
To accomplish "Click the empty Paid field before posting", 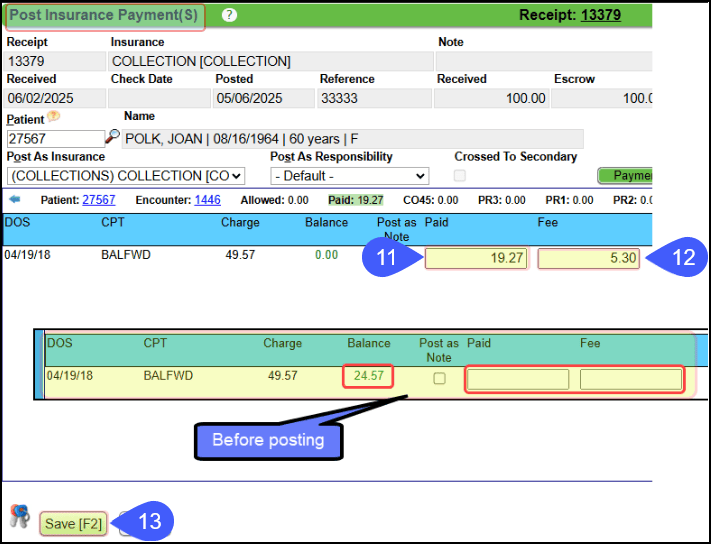I will pos(518,379).
